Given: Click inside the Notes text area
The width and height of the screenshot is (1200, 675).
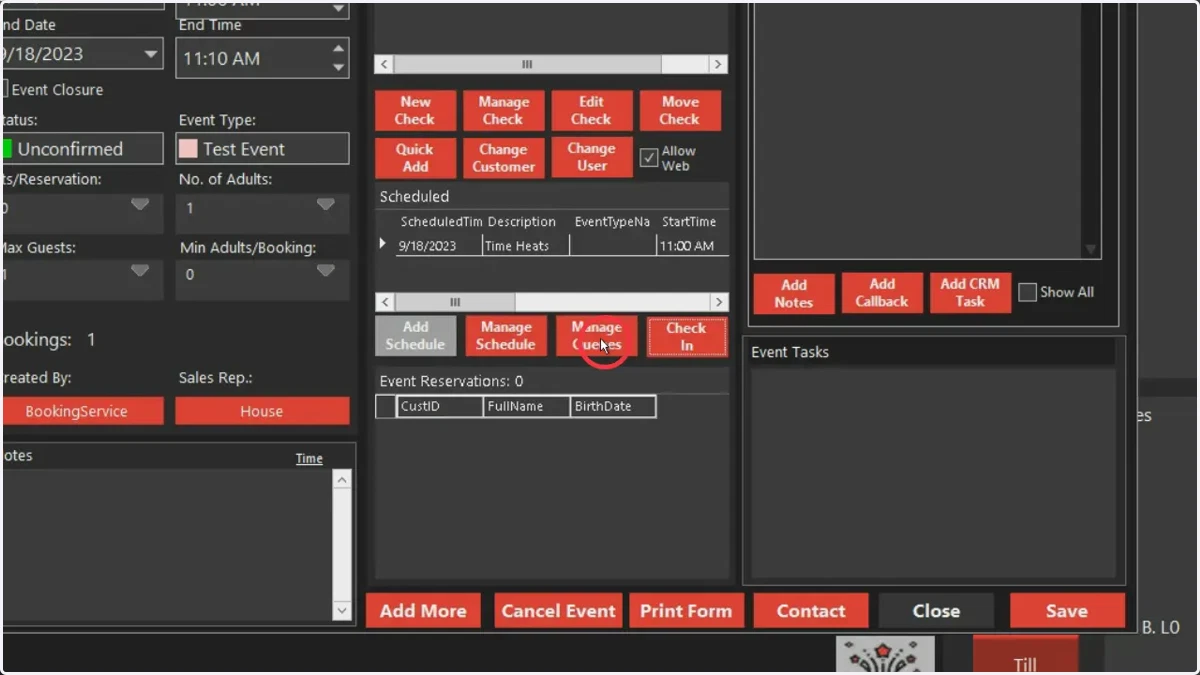Looking at the screenshot, I should pos(167,545).
